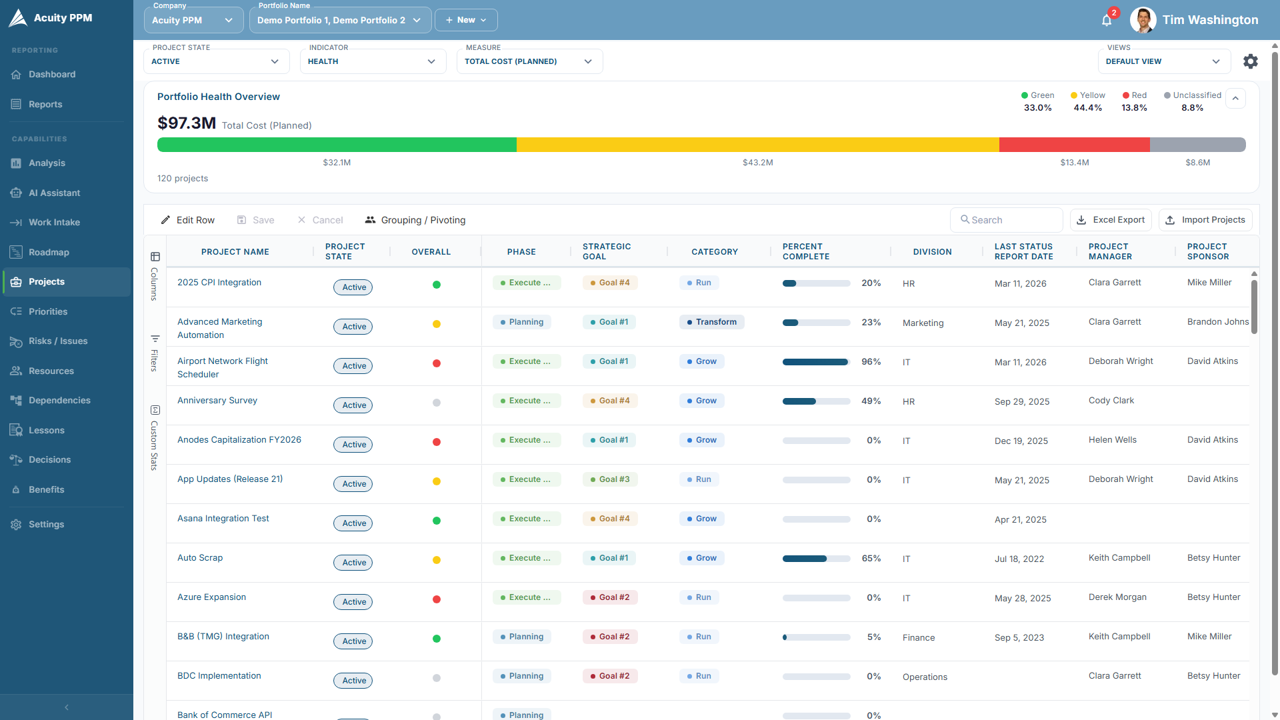Click the Excel Export button
Viewport: 1280px width, 720px height.
(x=1110, y=220)
